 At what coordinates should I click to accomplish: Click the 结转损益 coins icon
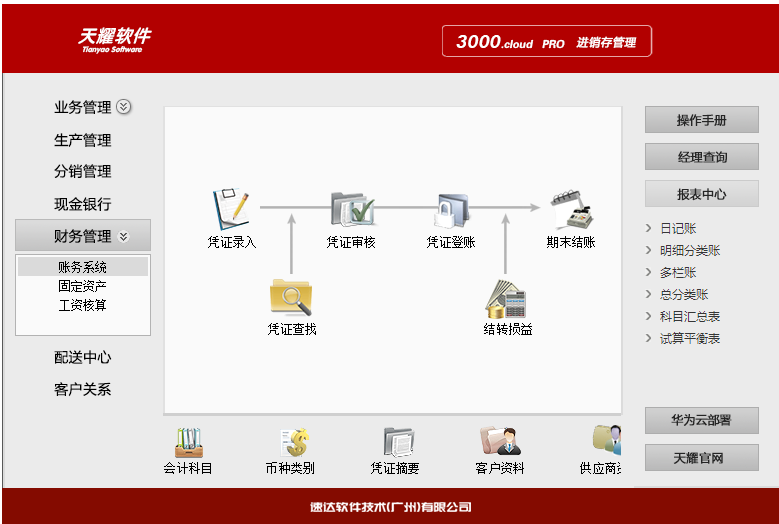[507, 298]
